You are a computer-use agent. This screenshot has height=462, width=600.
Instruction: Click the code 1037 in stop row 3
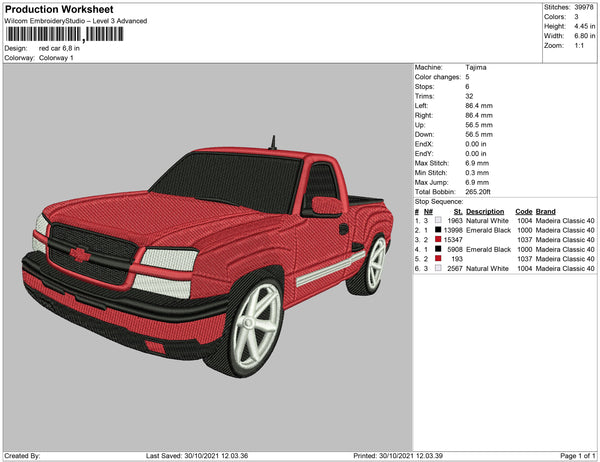525,240
